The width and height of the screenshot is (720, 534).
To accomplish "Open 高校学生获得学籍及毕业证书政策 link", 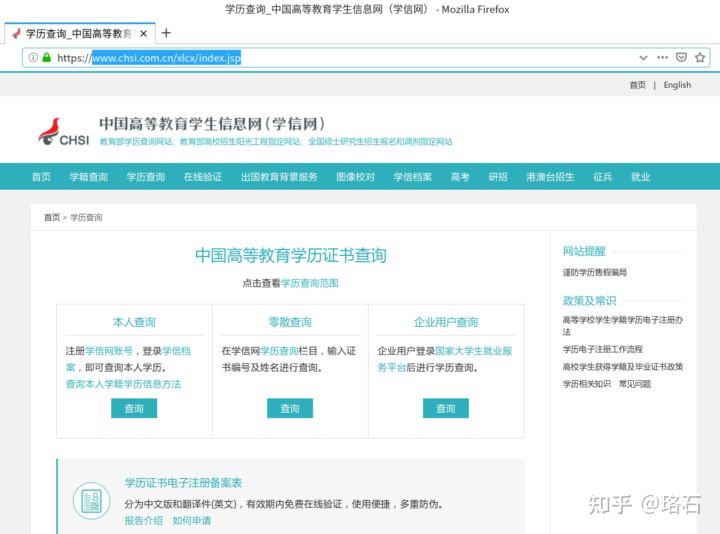I will [x=623, y=366].
